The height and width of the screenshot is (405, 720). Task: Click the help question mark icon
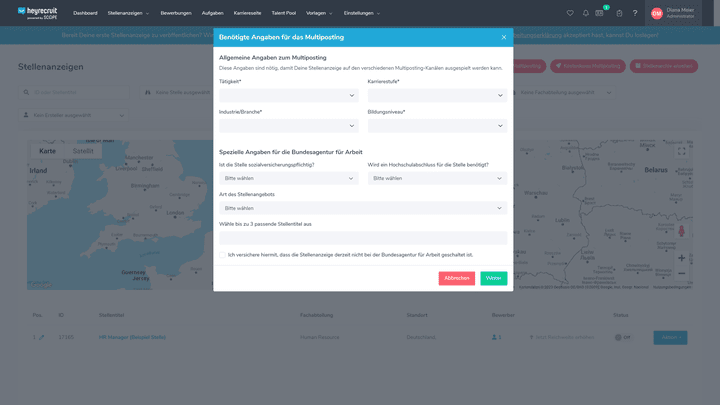635,13
